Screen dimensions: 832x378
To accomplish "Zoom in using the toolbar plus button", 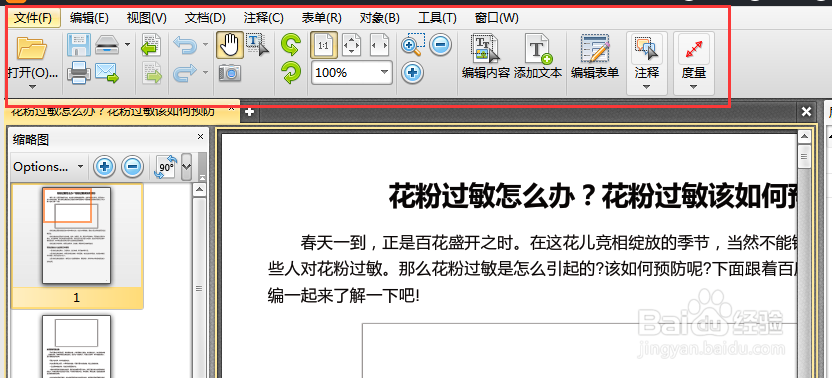I will click(412, 73).
